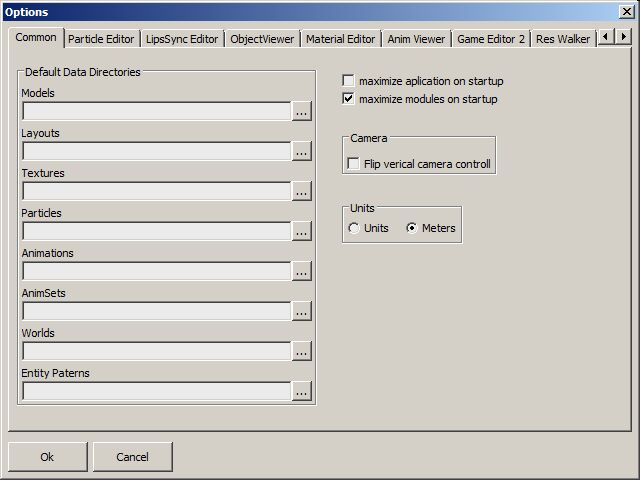
Task: Uncheck maximize modules on startup
Action: click(x=349, y=99)
